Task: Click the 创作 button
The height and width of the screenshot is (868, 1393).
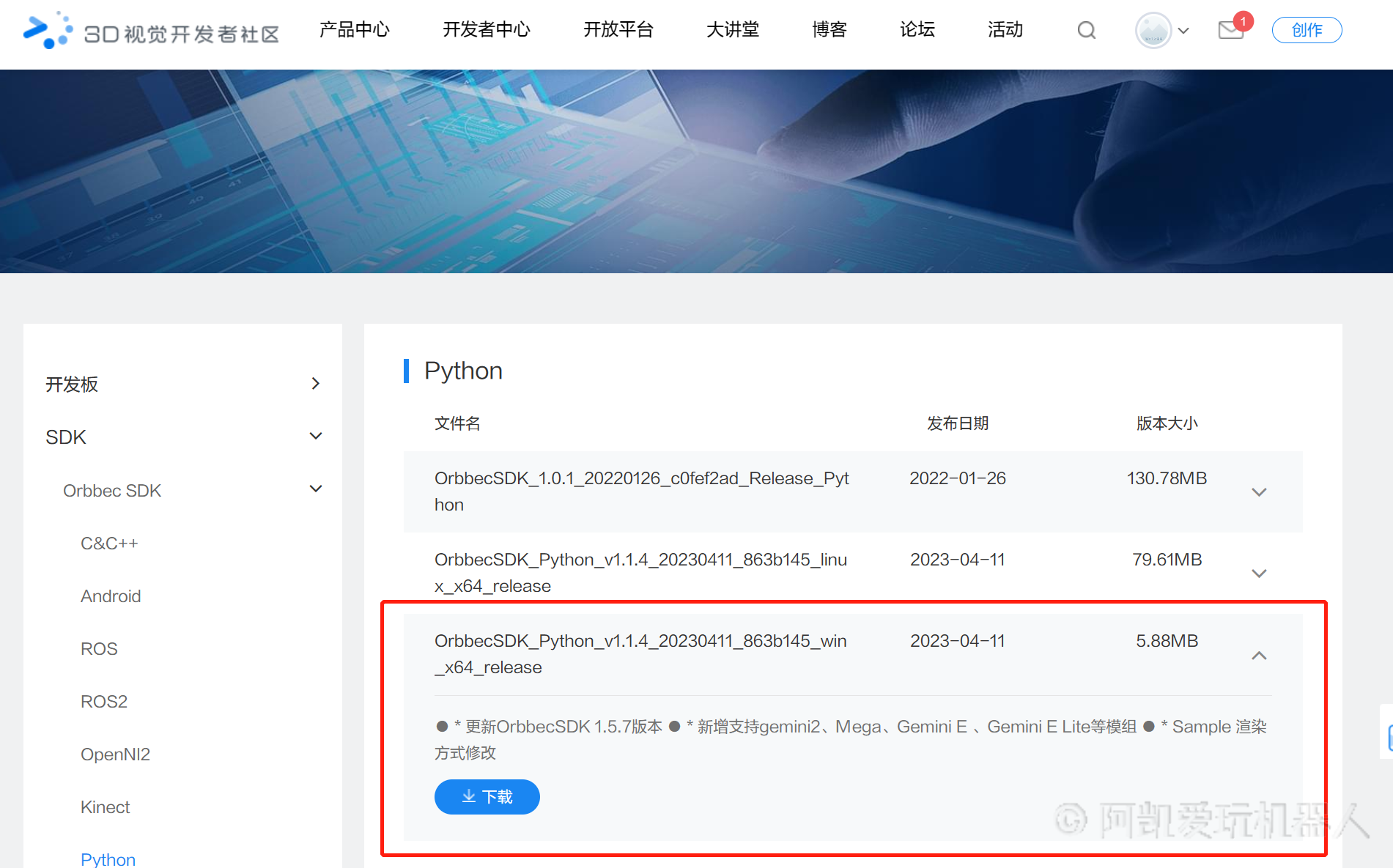Action: coord(1307,30)
